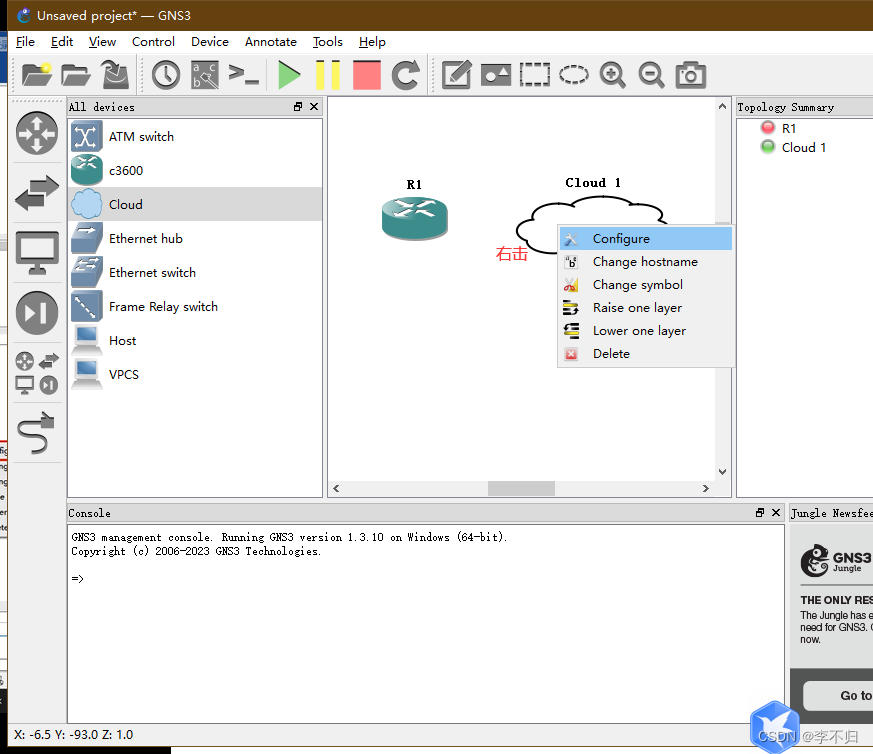Select the Draw an ellipse tool

tap(573, 75)
